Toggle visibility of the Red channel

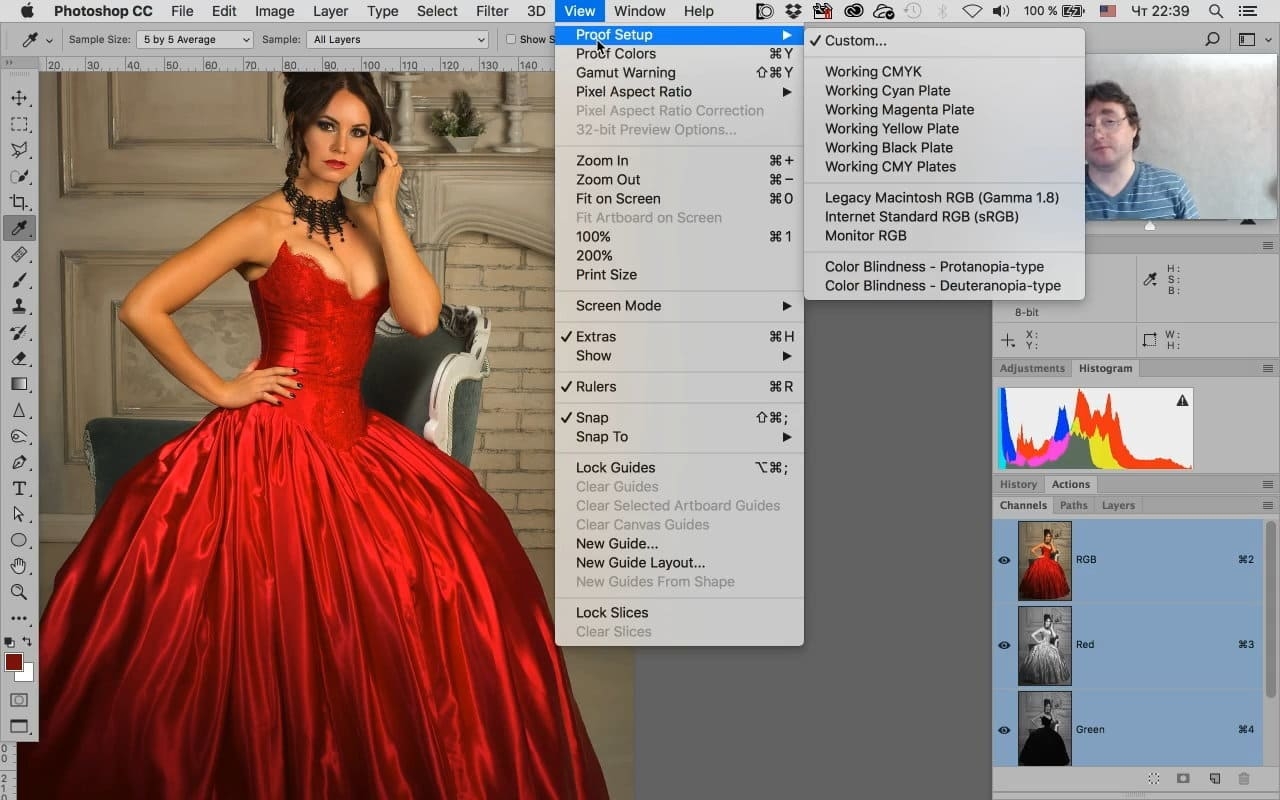click(x=1004, y=645)
